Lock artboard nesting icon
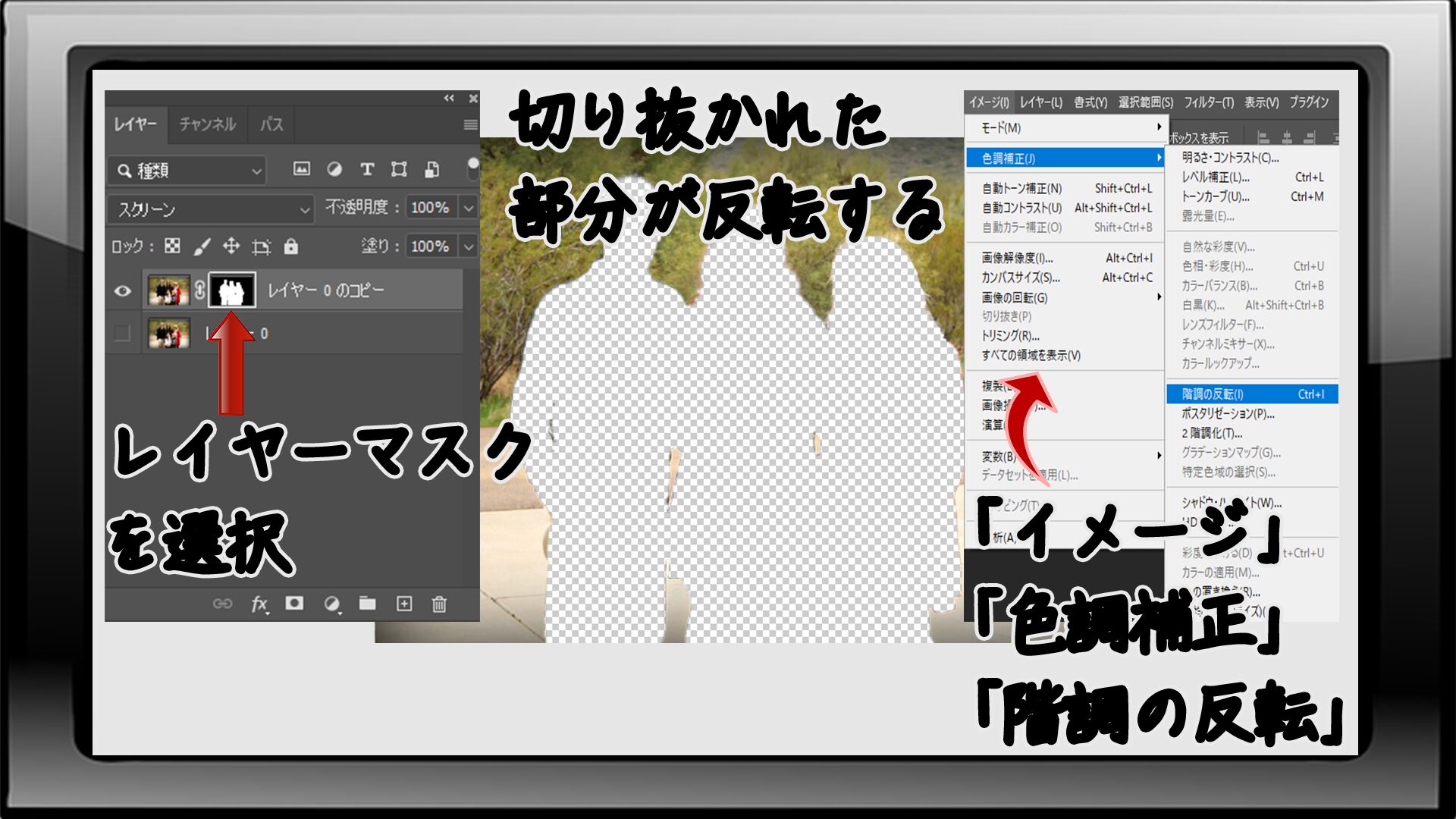This screenshot has width=1456, height=819. [261, 246]
